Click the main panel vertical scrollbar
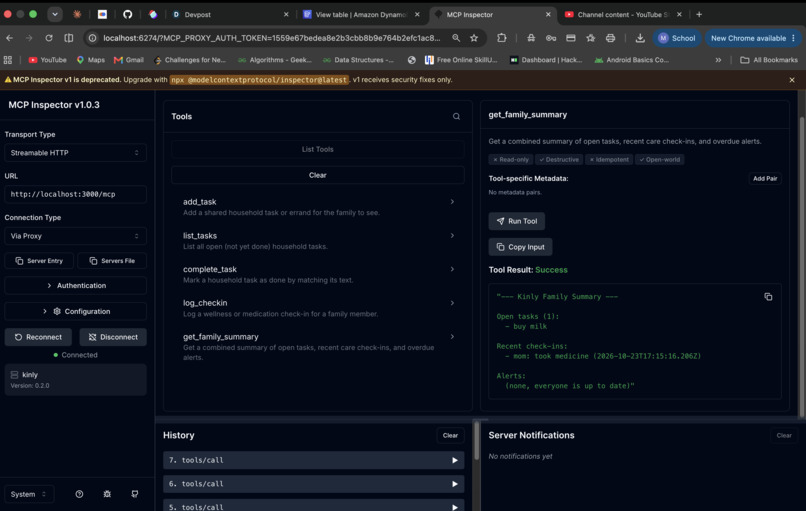 point(801,267)
